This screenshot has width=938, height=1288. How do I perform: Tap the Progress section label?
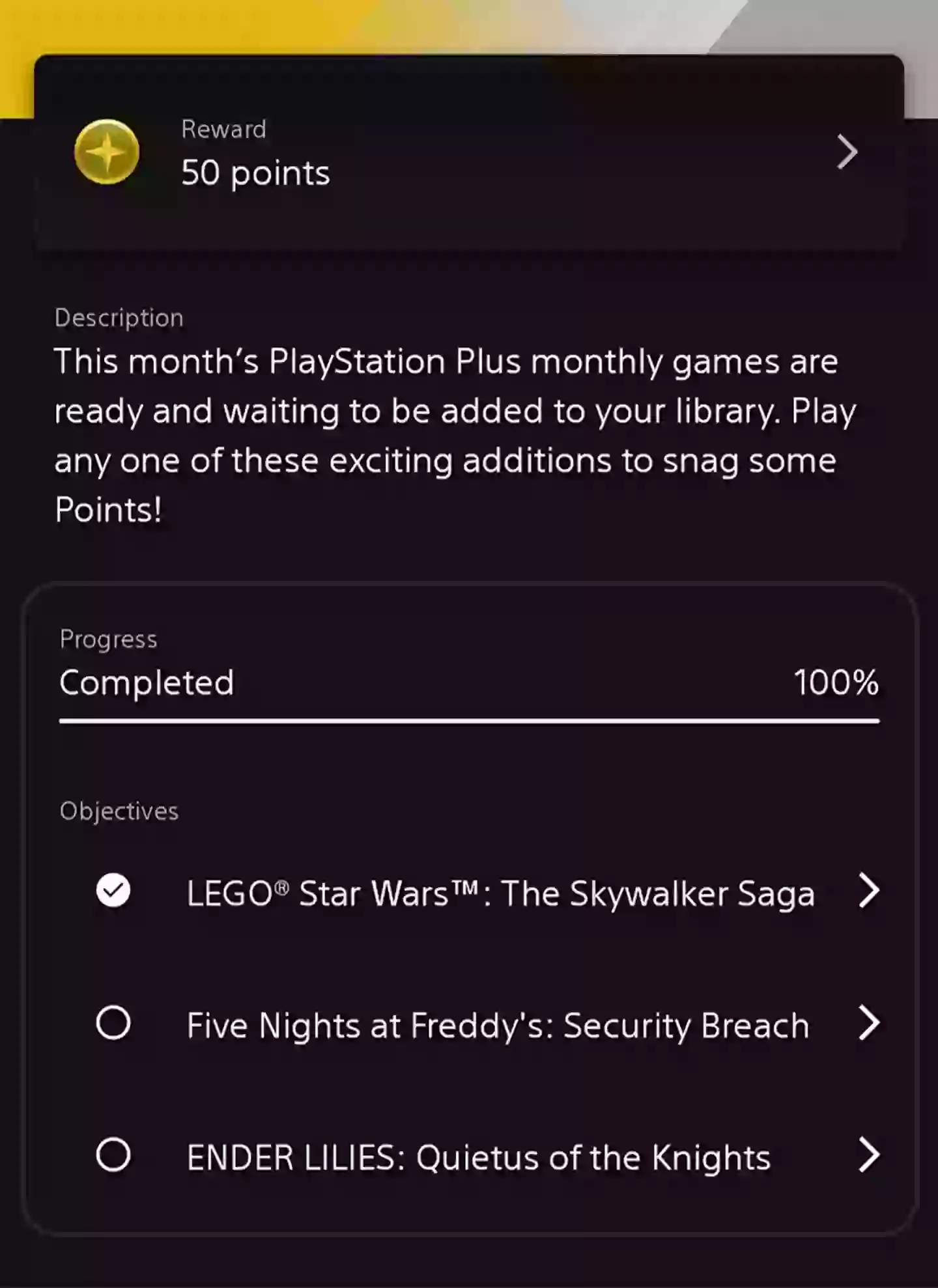[108, 639]
